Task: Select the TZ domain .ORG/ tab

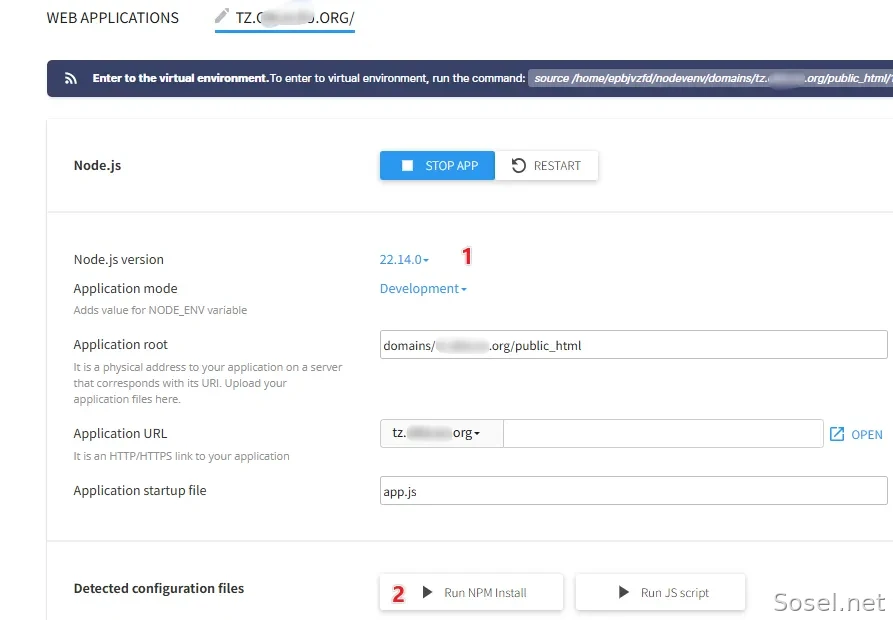Action: click(285, 18)
